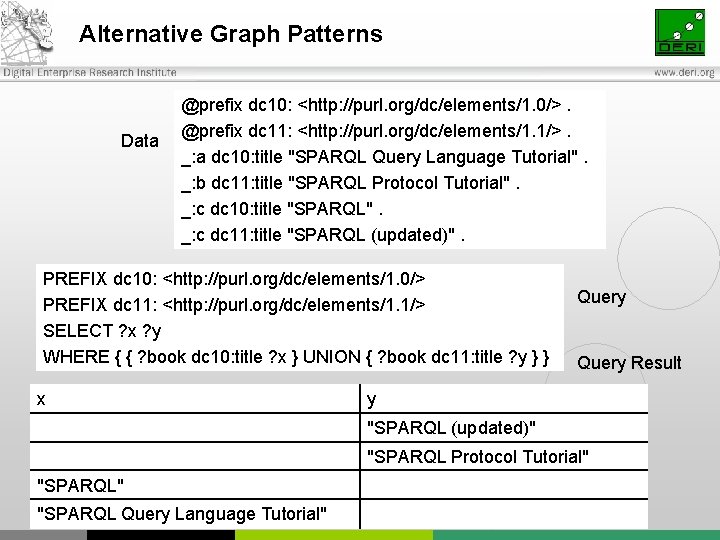Click the '_:b dc11:title' data line
Viewport: 720px width, 540px height.
point(350,183)
